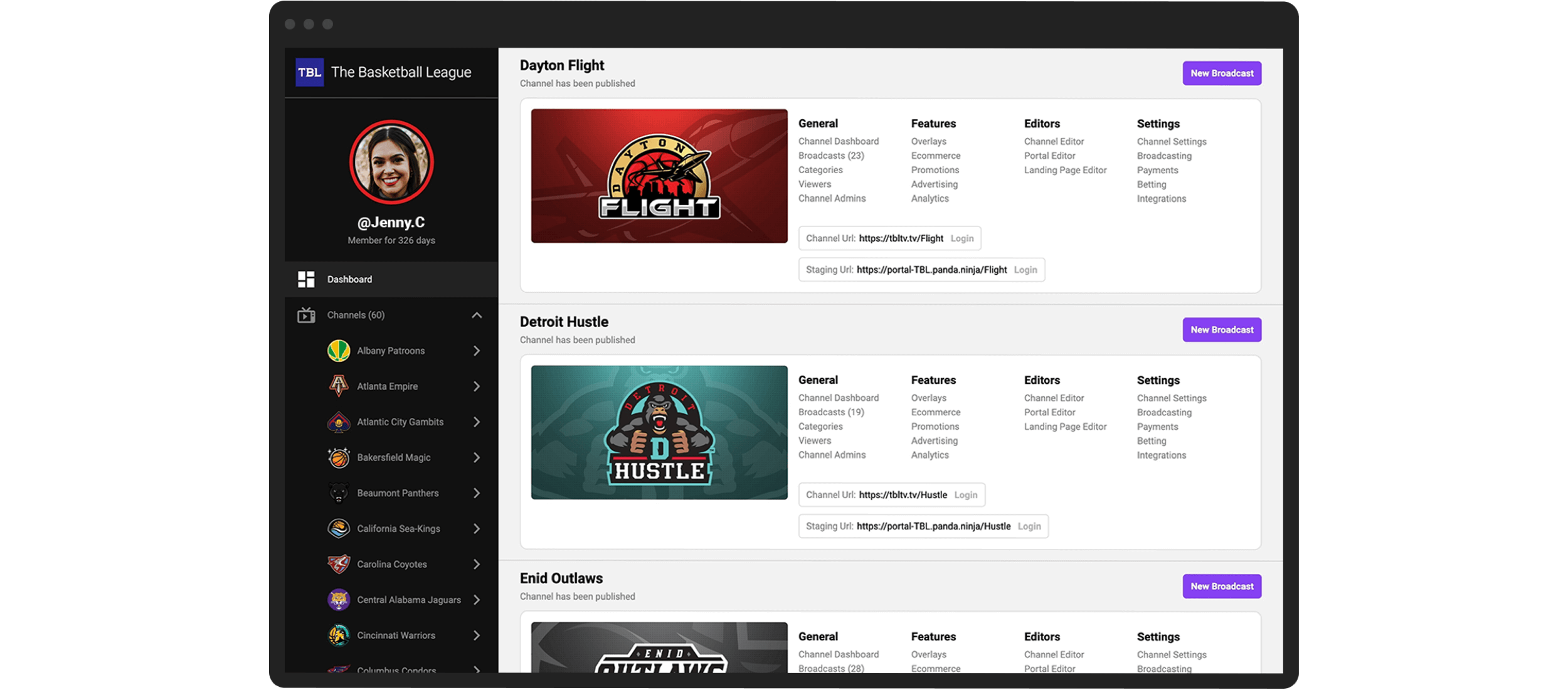The height and width of the screenshot is (690, 1568).
Task: Click the California Sea-Kings team logo
Action: coord(339,528)
